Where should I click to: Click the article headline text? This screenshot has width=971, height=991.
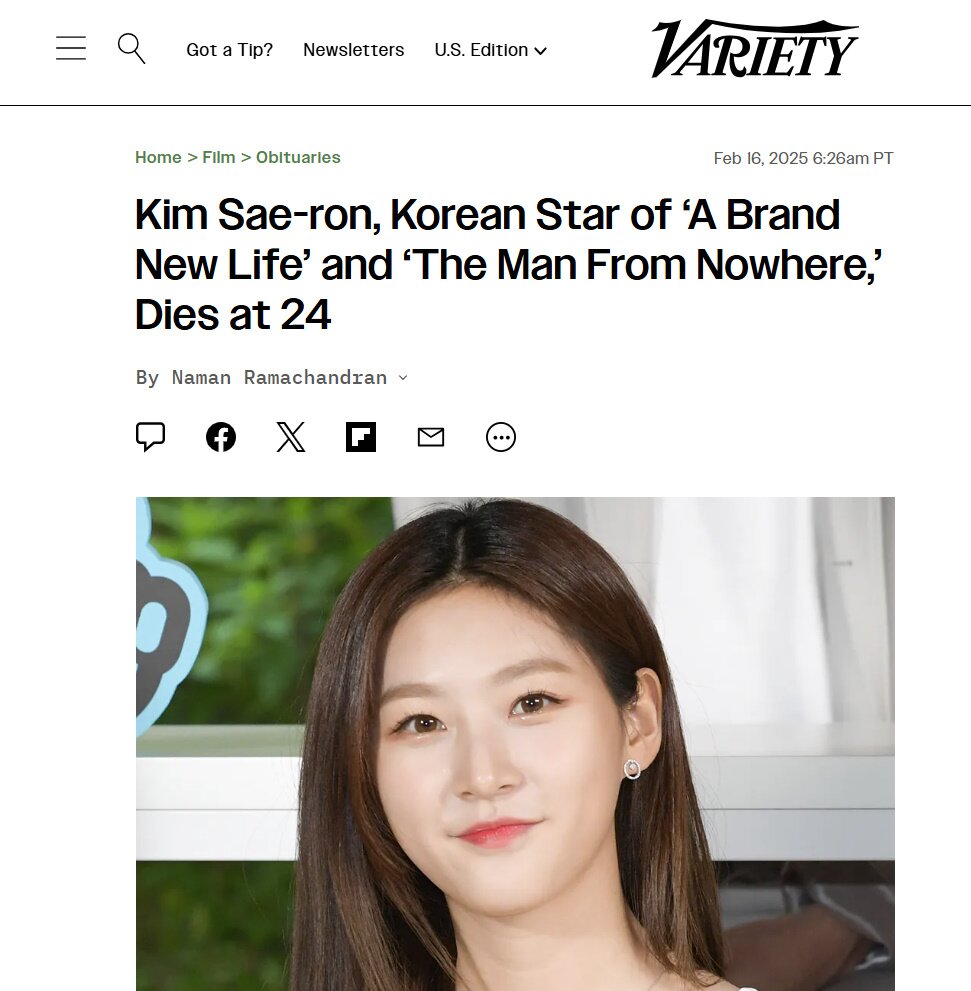pos(509,264)
